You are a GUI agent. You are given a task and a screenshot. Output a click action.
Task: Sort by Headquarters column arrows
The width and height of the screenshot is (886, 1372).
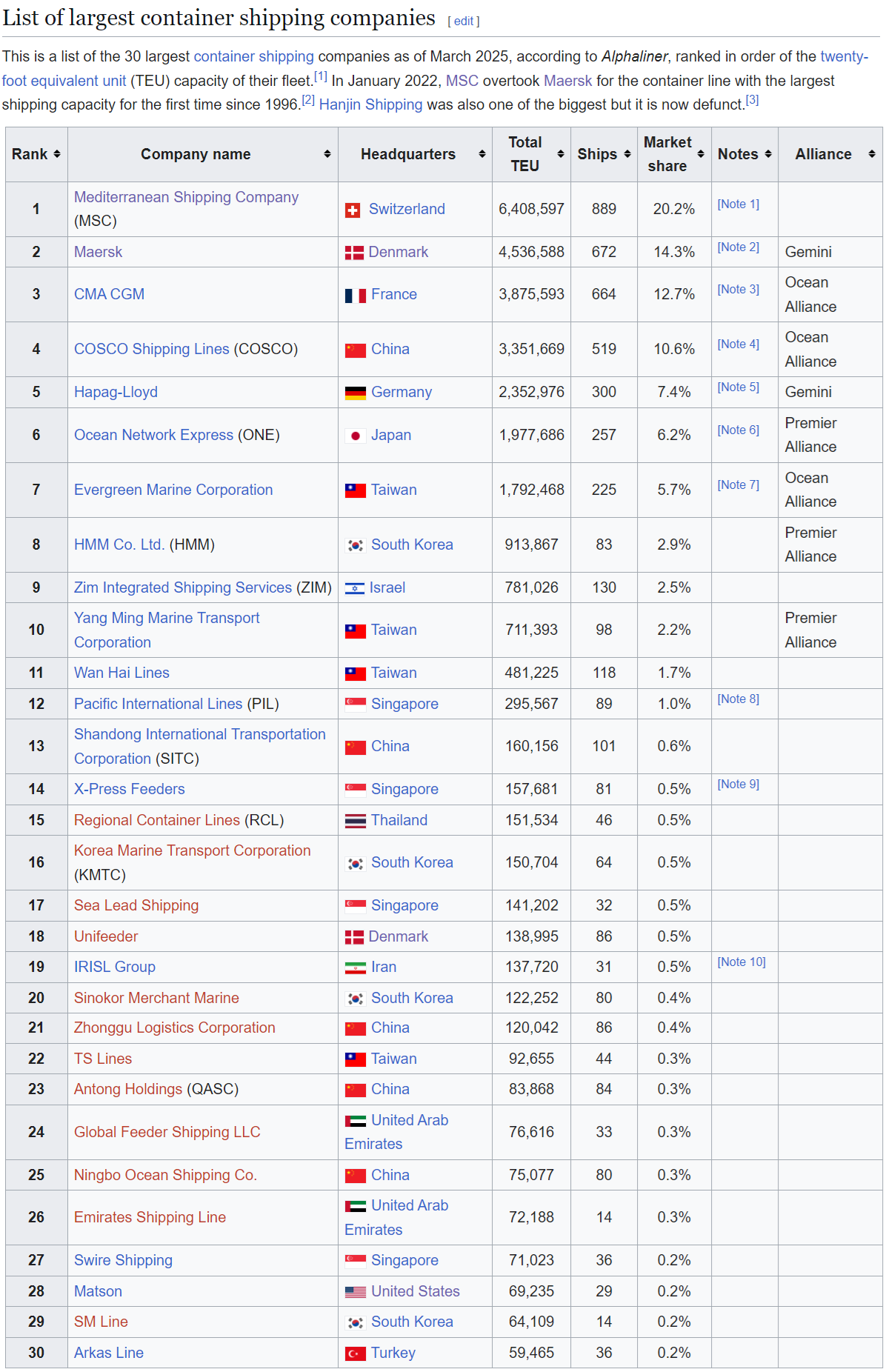(482, 154)
